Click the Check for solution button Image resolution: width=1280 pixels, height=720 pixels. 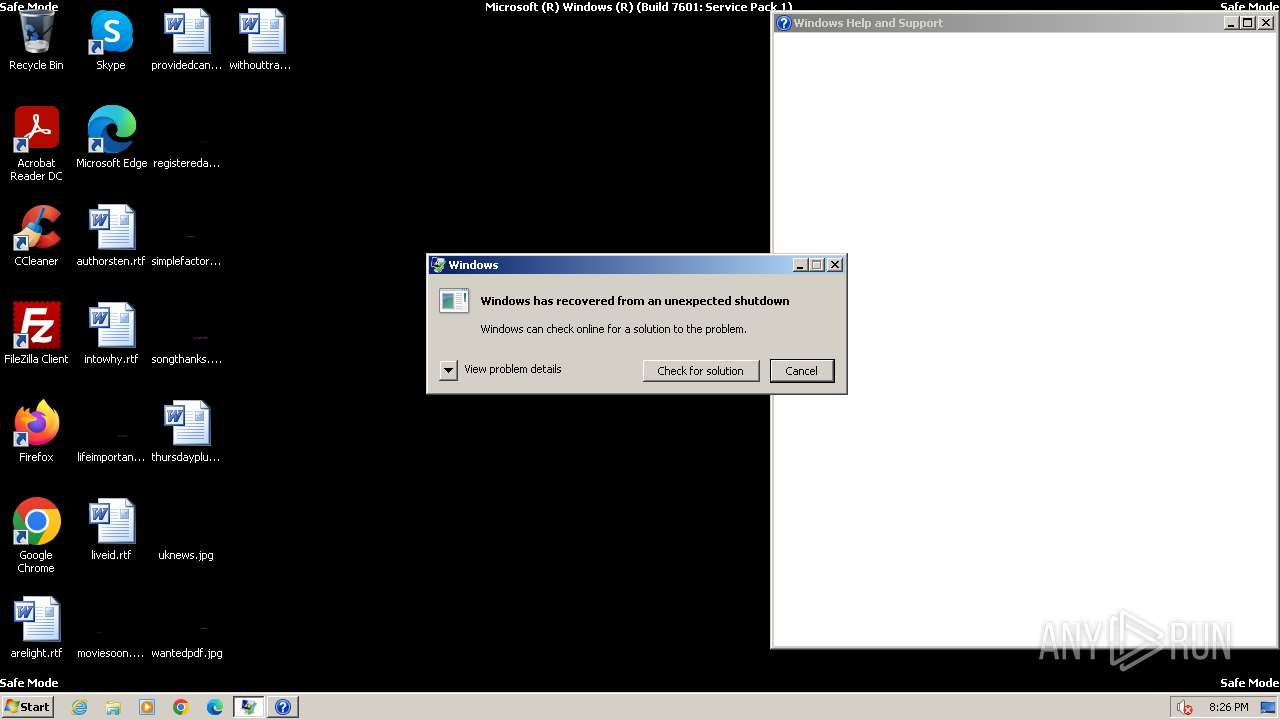(x=701, y=371)
